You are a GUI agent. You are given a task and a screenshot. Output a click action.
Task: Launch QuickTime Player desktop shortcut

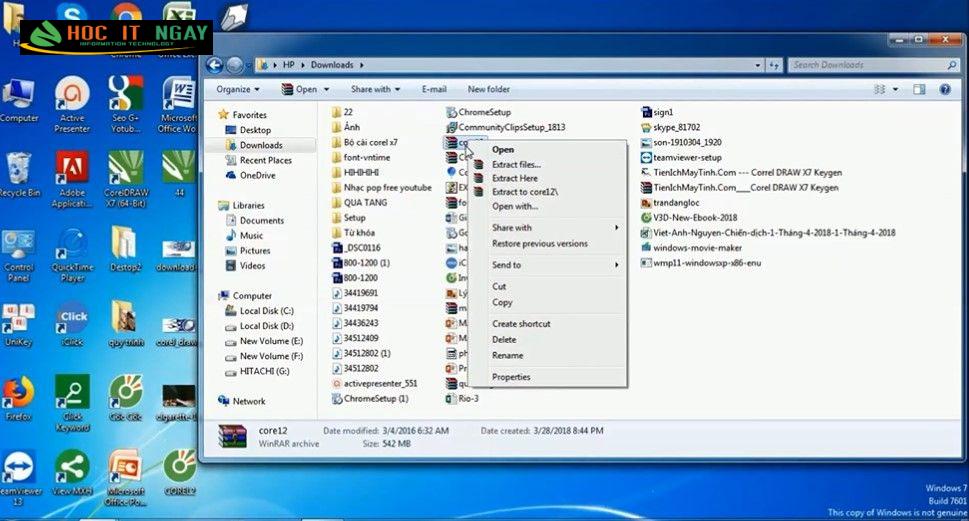tap(72, 255)
